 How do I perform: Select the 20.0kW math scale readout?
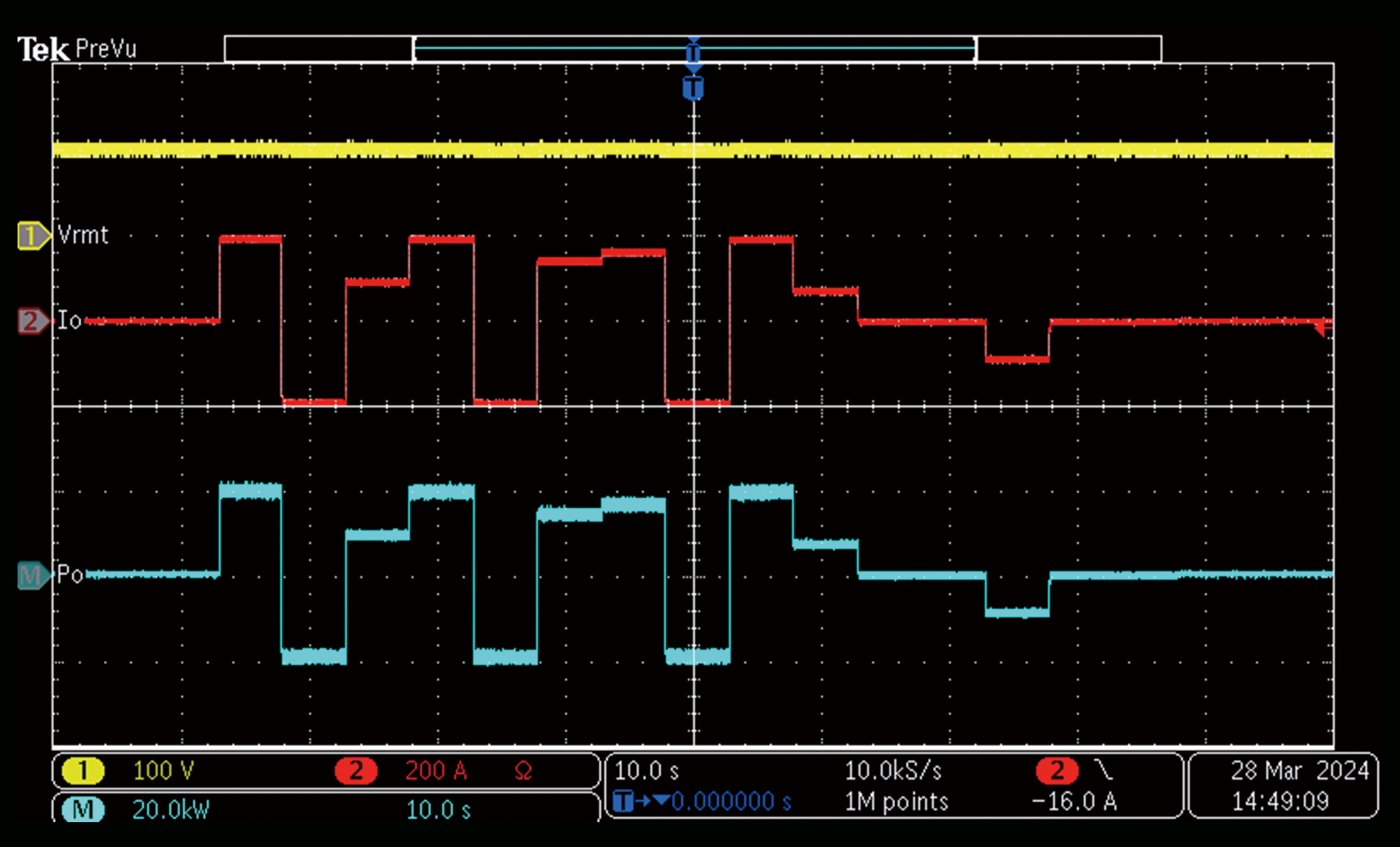coord(171,810)
